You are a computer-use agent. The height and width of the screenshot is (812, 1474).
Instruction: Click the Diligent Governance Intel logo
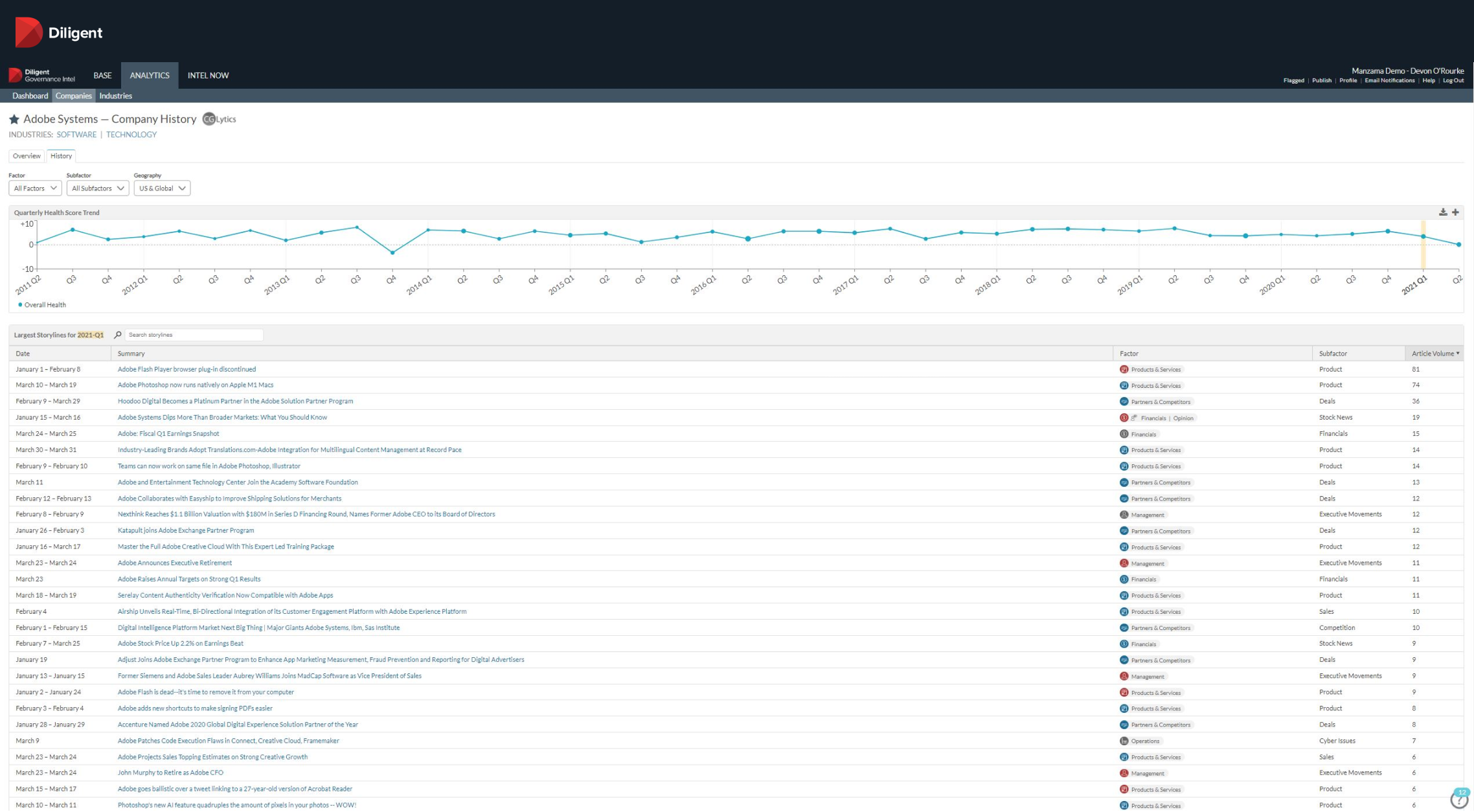click(x=43, y=75)
